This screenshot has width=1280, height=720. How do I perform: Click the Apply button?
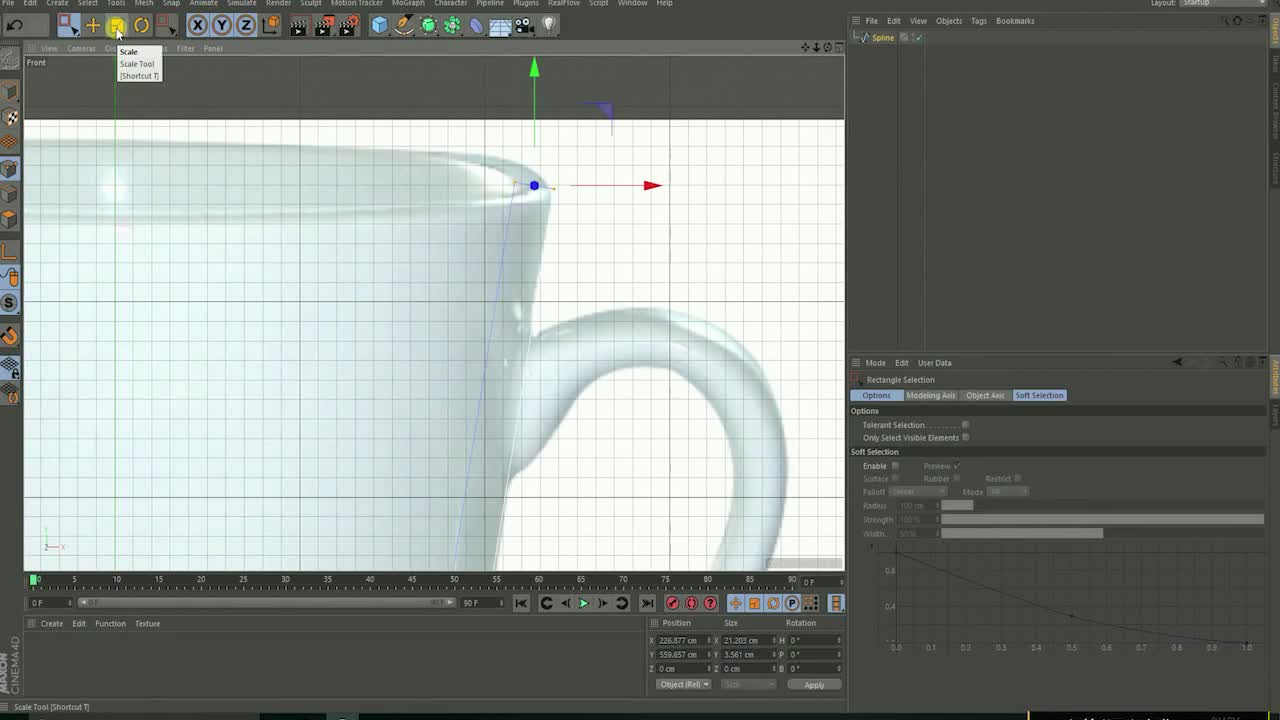click(814, 685)
